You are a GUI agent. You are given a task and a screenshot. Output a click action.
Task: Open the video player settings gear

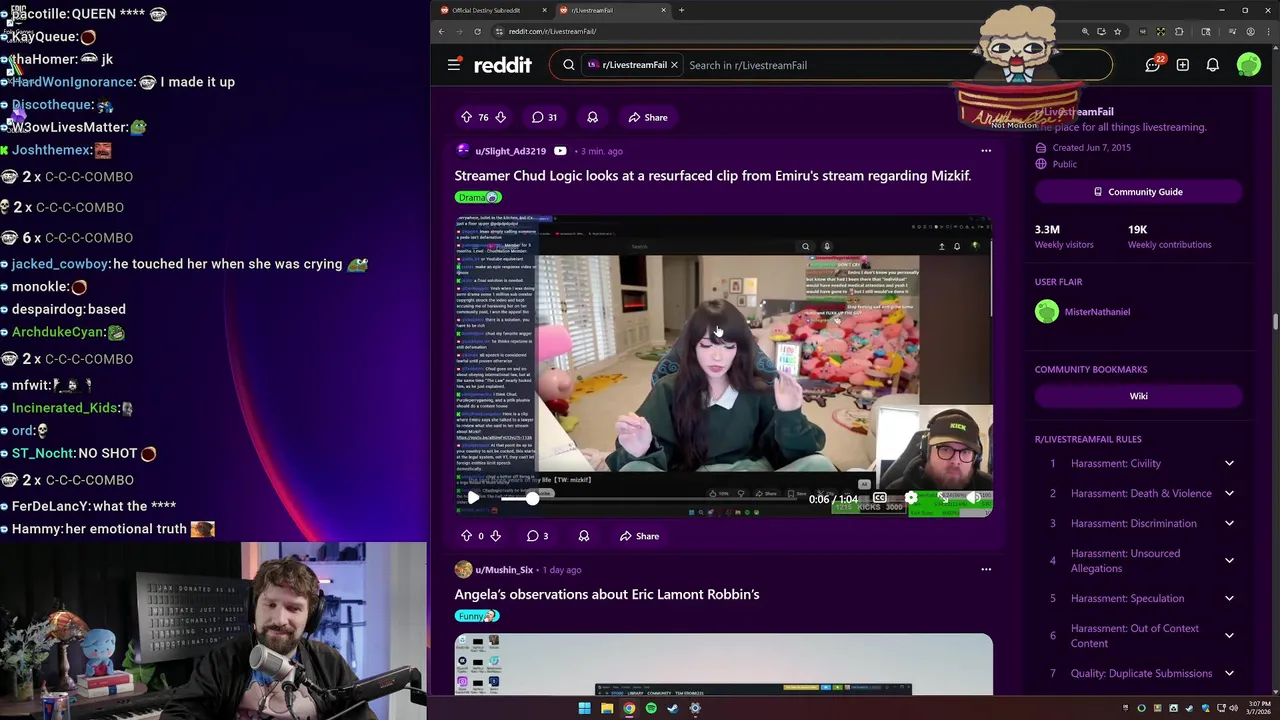click(911, 498)
